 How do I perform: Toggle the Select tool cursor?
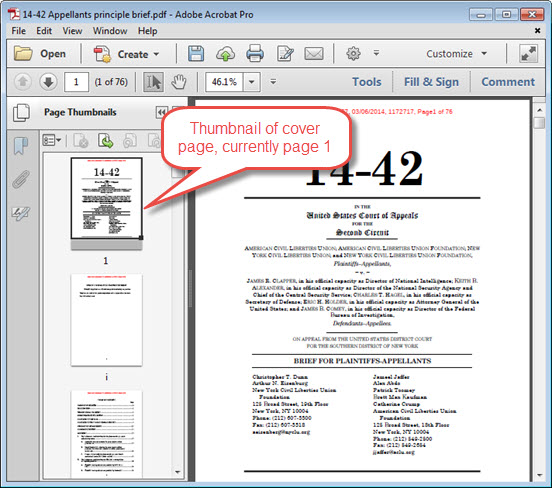tap(153, 82)
